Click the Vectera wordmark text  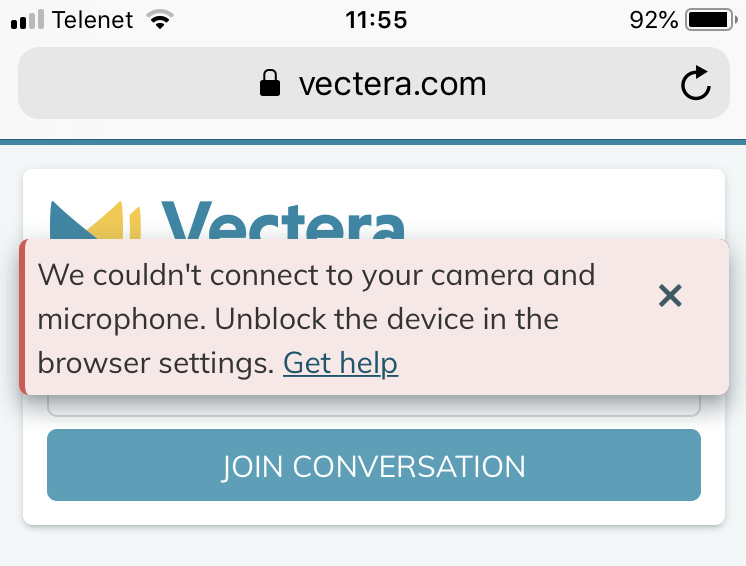click(x=283, y=220)
